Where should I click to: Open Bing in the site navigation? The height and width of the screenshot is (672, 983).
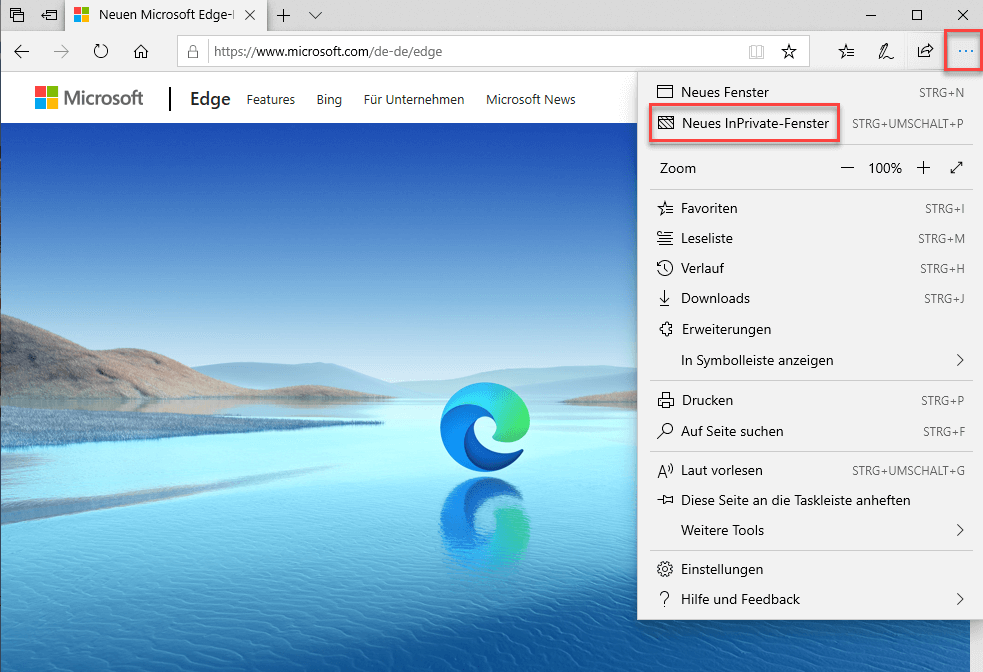click(329, 100)
